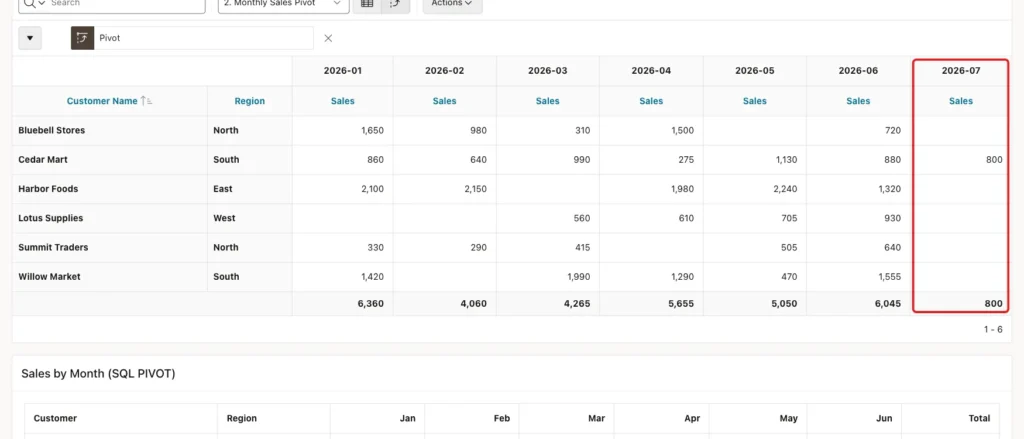Click the Mar header in SQL PIVOT table
The width and height of the screenshot is (1024, 439).
(597, 418)
